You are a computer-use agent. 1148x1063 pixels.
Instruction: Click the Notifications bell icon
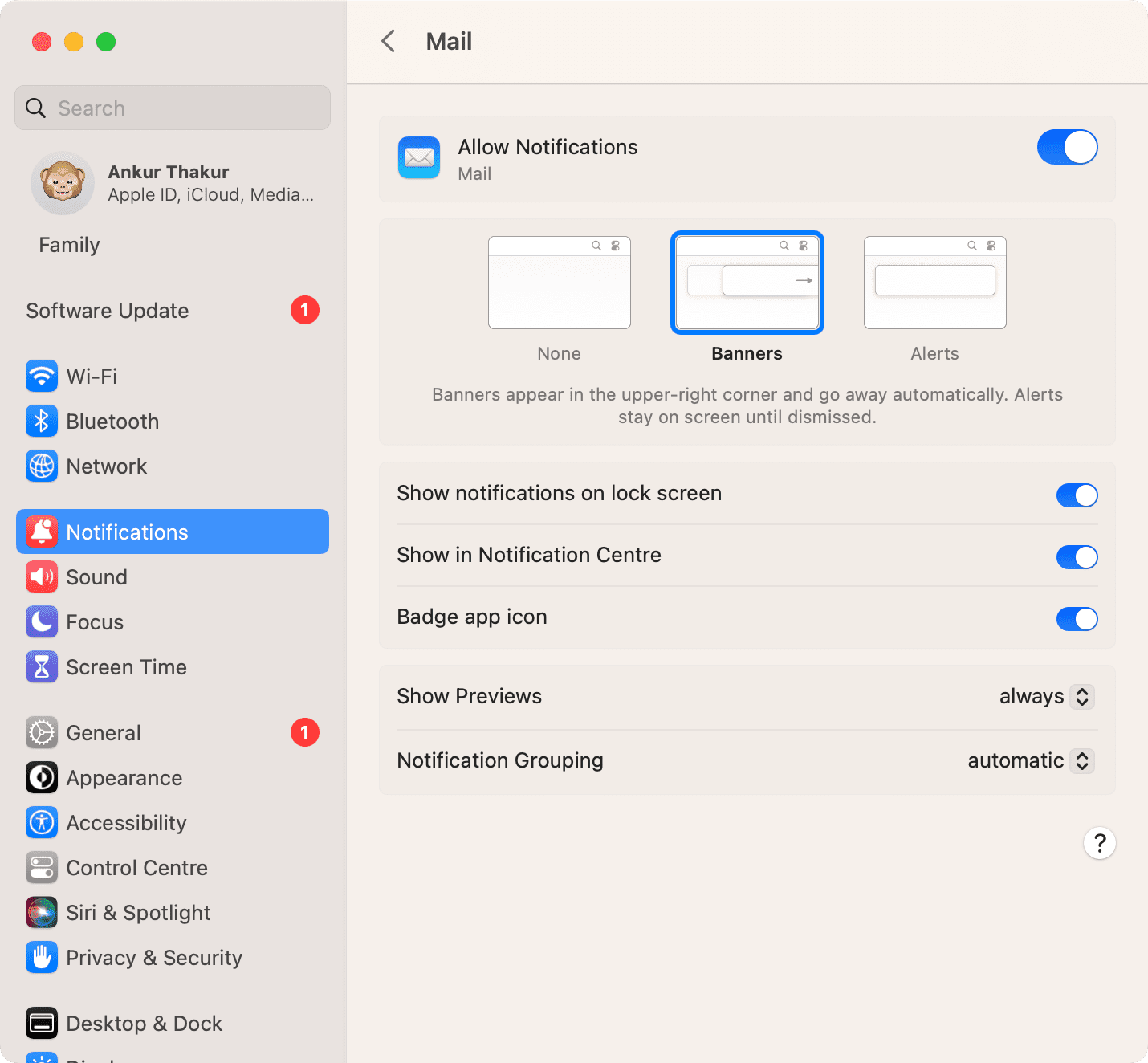pos(42,531)
